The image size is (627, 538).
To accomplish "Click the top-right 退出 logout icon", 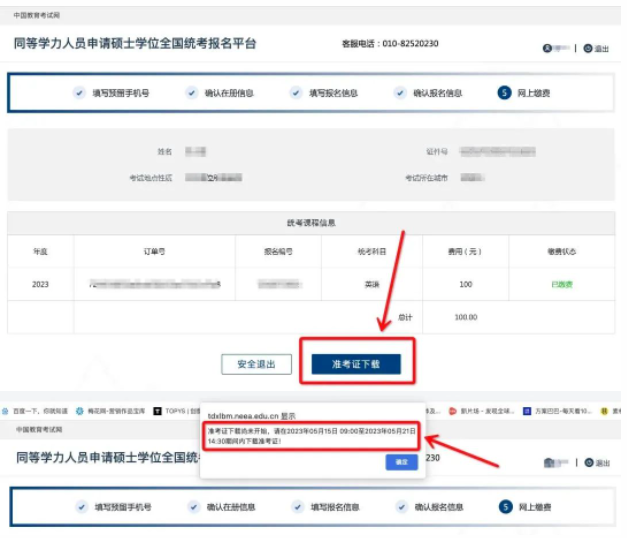I will (x=596, y=48).
